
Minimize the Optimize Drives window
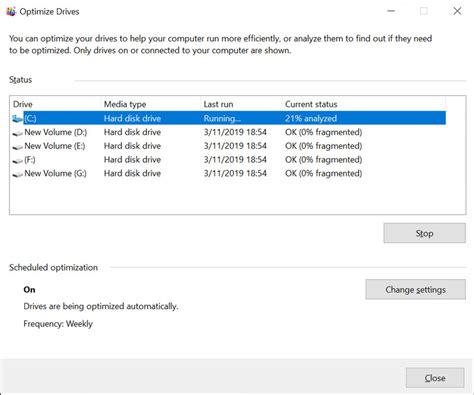pos(391,11)
